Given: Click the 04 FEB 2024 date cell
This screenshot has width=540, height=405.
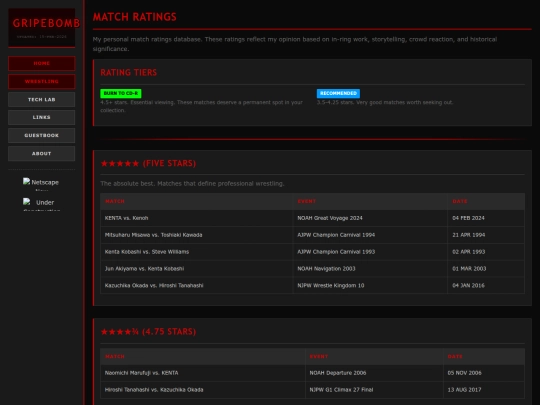Looking at the screenshot, I should click(486, 218).
